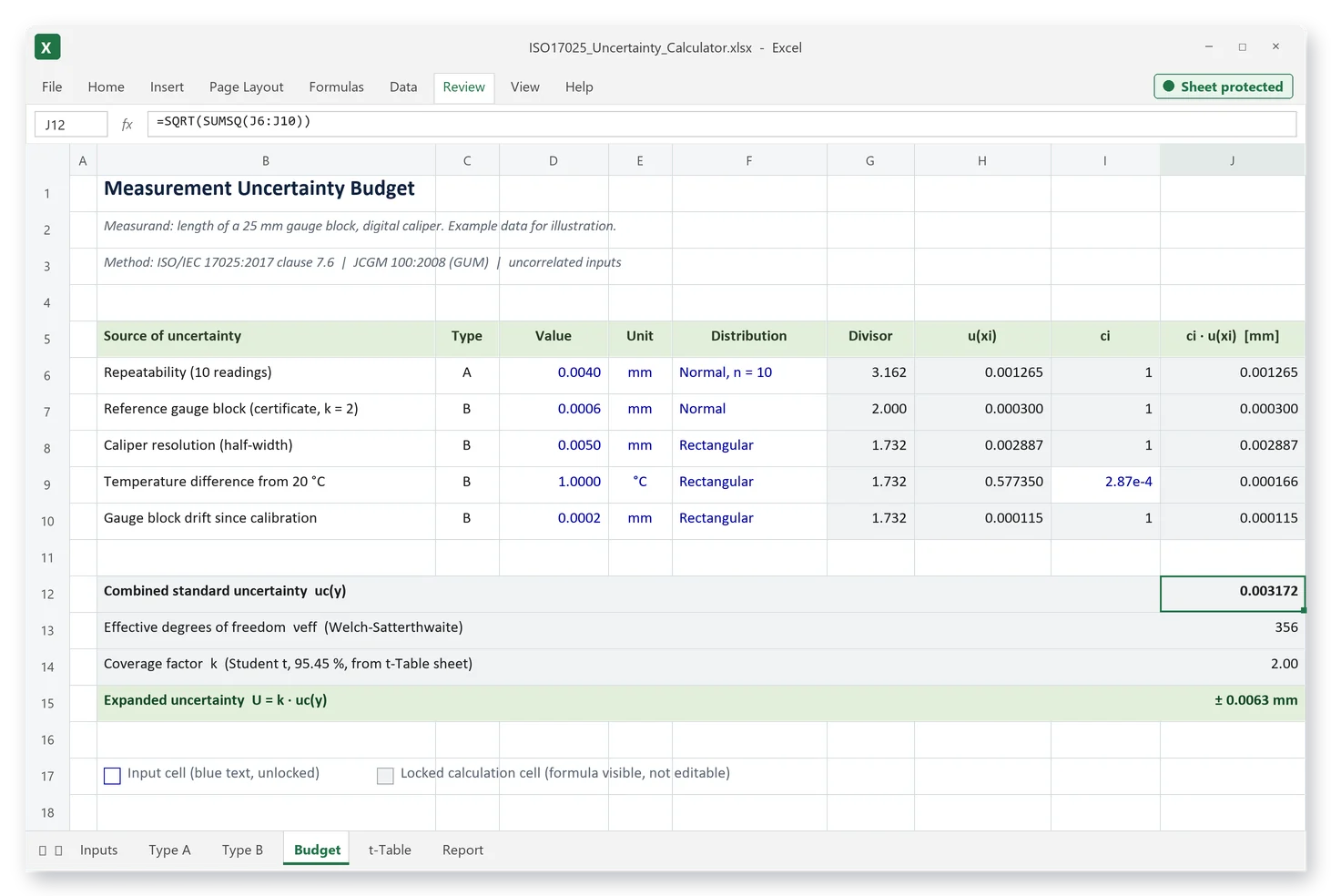
Task: Select the Measurement Uncertainty Budget title
Action: click(x=259, y=188)
